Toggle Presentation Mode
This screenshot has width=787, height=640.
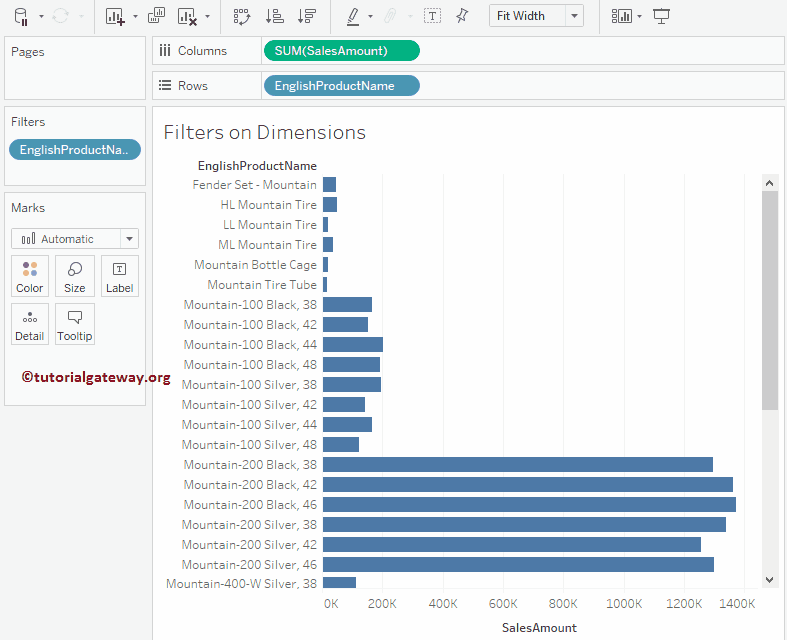pos(661,16)
